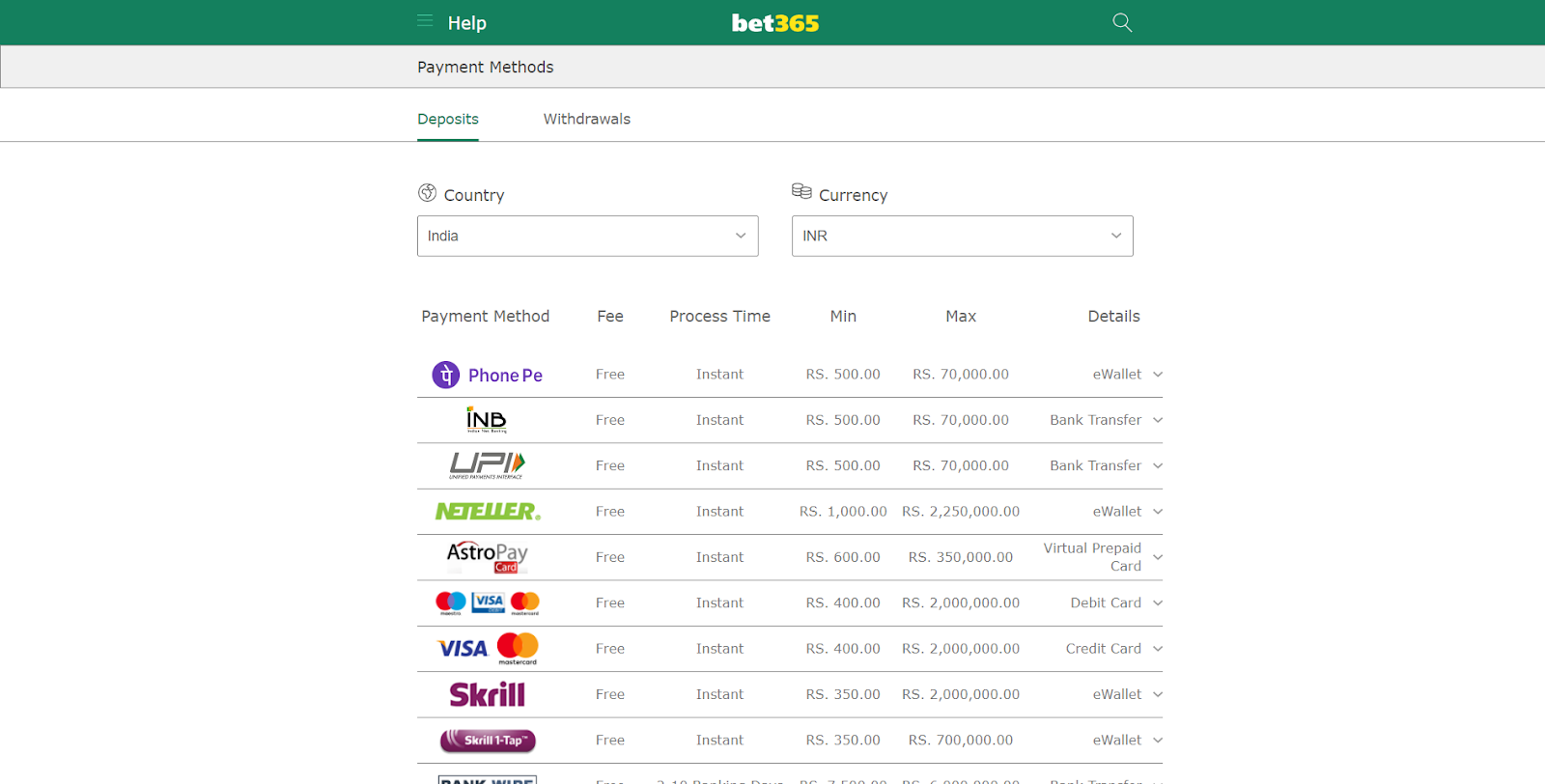Click AstroPay minimum RS. 600.00
Screen dimensions: 1545x784
(843, 557)
